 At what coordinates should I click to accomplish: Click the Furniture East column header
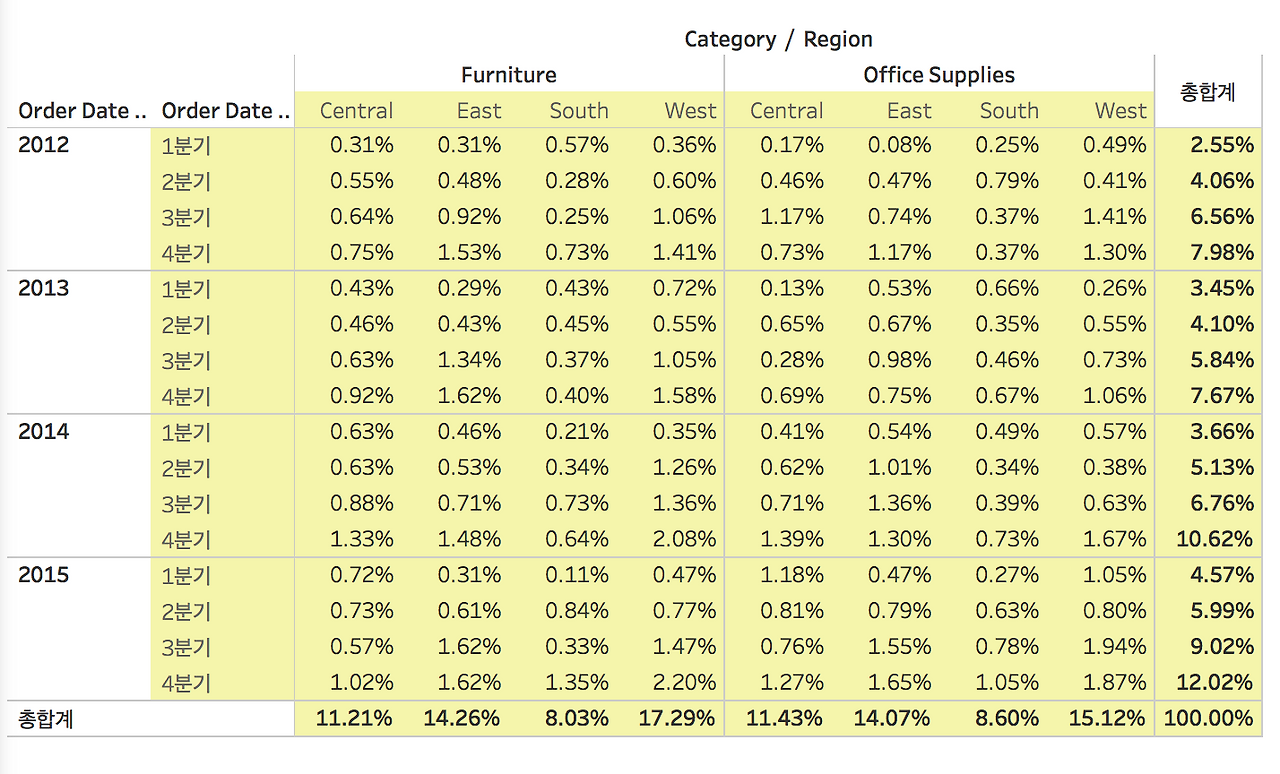tap(479, 111)
